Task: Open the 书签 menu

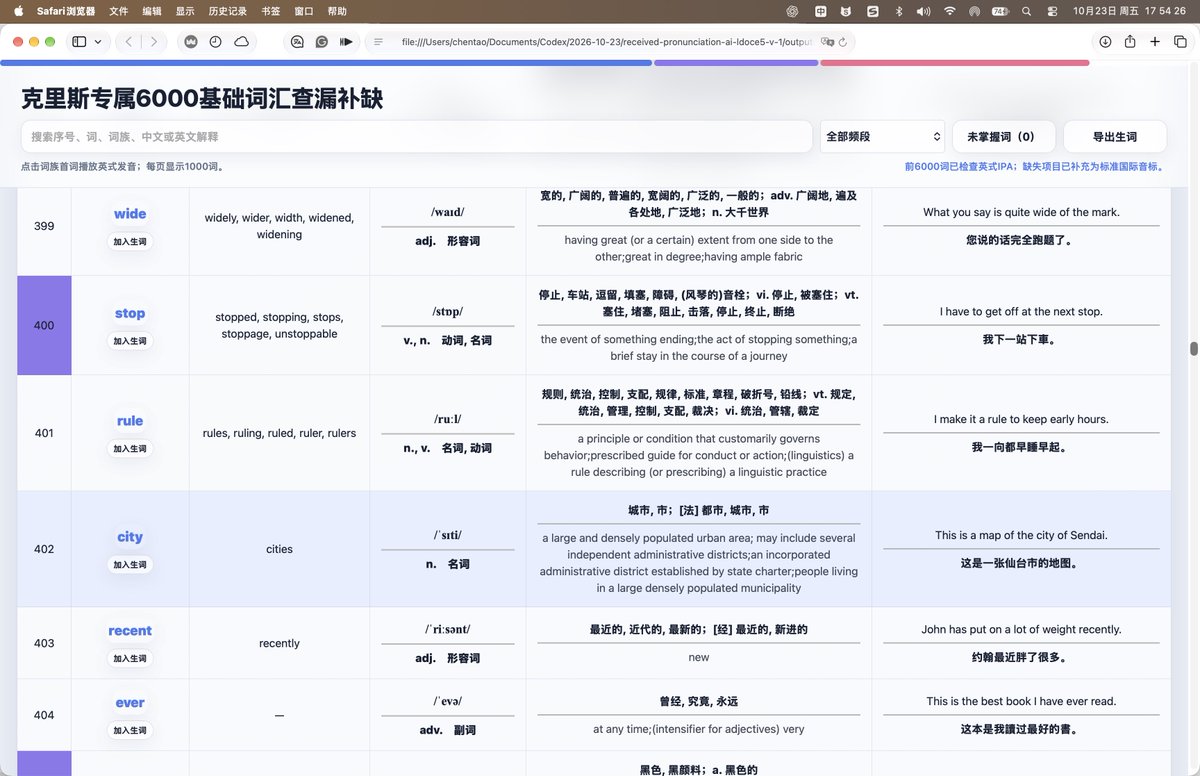Action: [x=270, y=11]
